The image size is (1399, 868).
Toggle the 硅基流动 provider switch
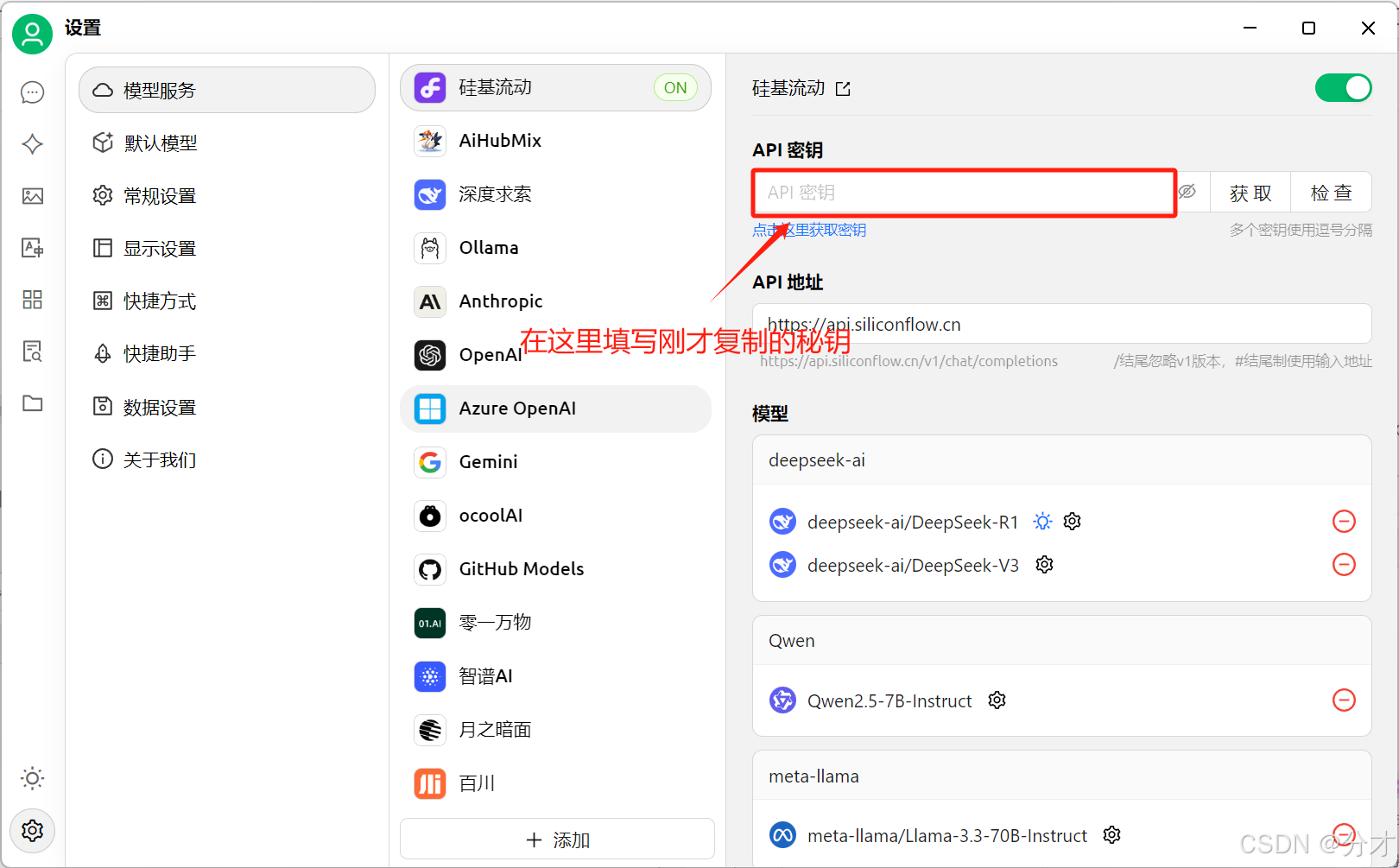point(1343,88)
